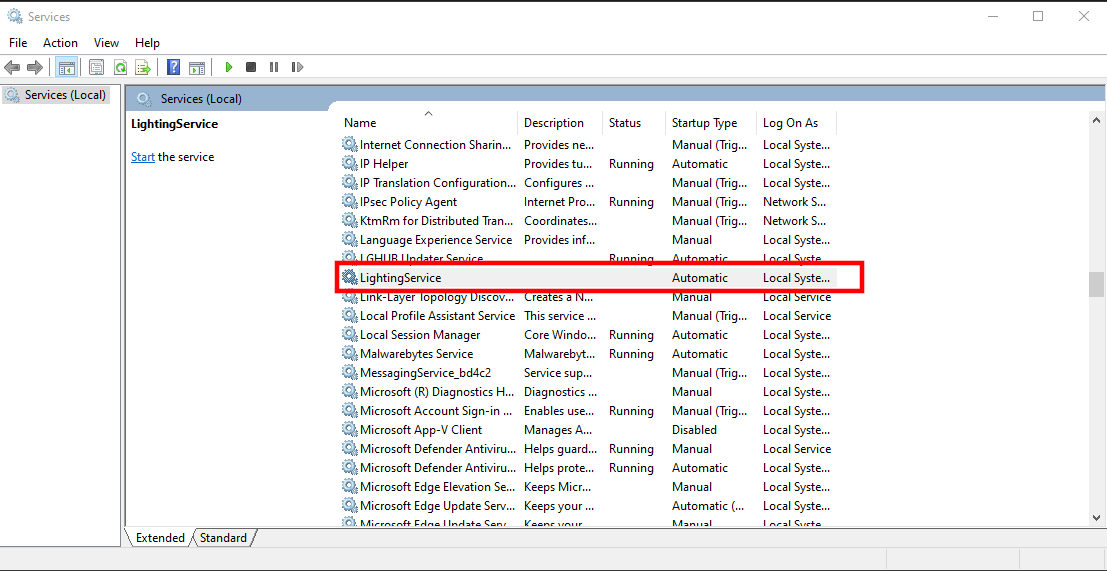The height and width of the screenshot is (571, 1107).
Task: Open Help via the blue question-mark icon
Action: point(174,67)
